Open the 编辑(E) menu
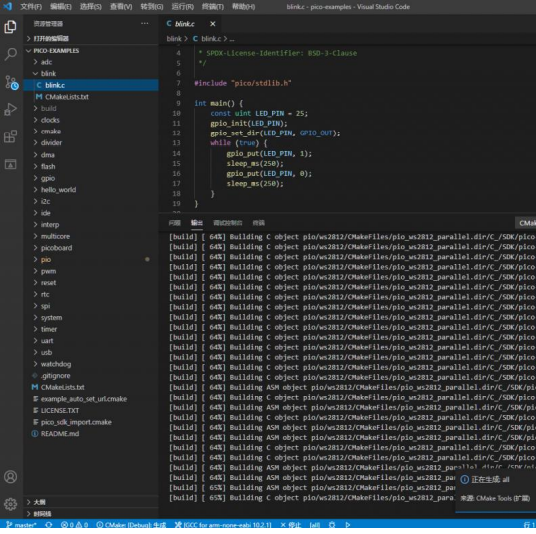Image resolution: width=536 pixels, height=534 pixels. [61, 6]
